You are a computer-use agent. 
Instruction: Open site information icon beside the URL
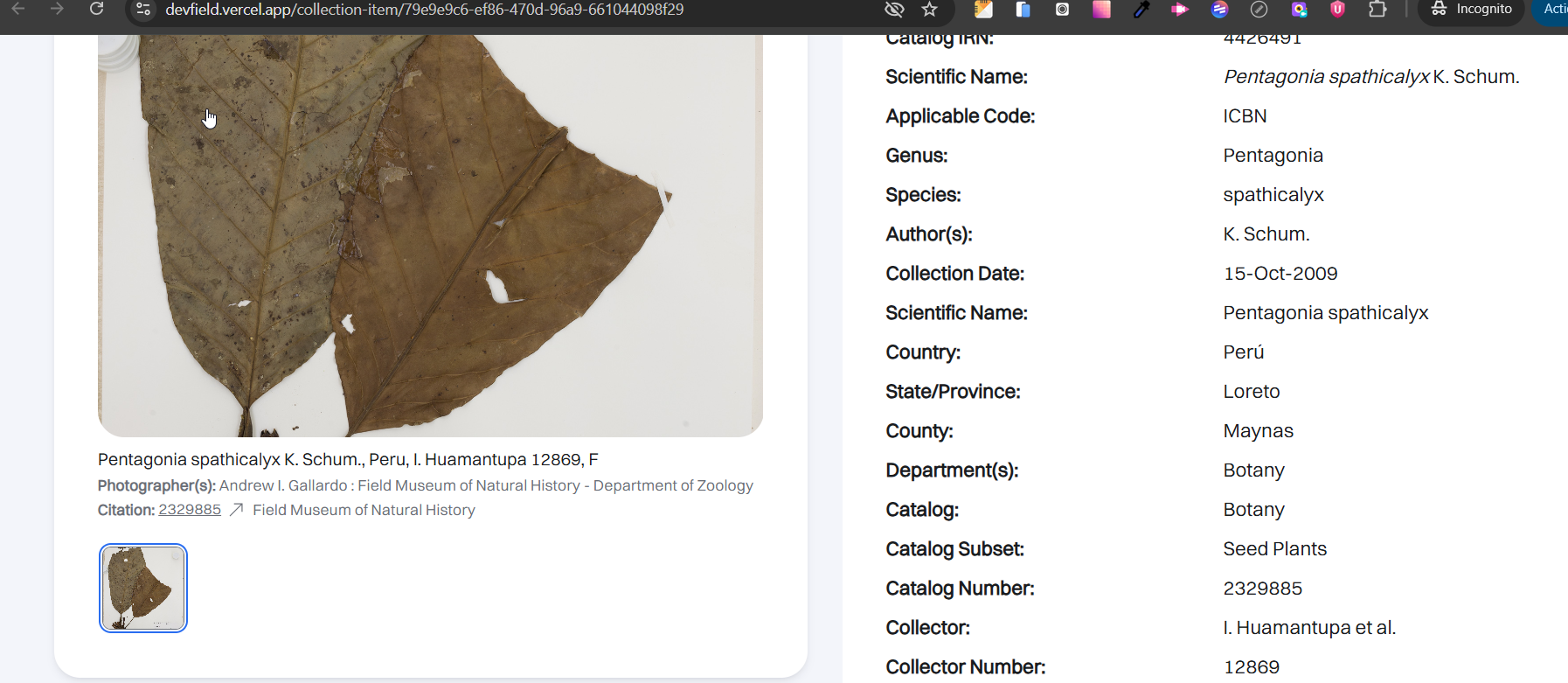(x=144, y=10)
